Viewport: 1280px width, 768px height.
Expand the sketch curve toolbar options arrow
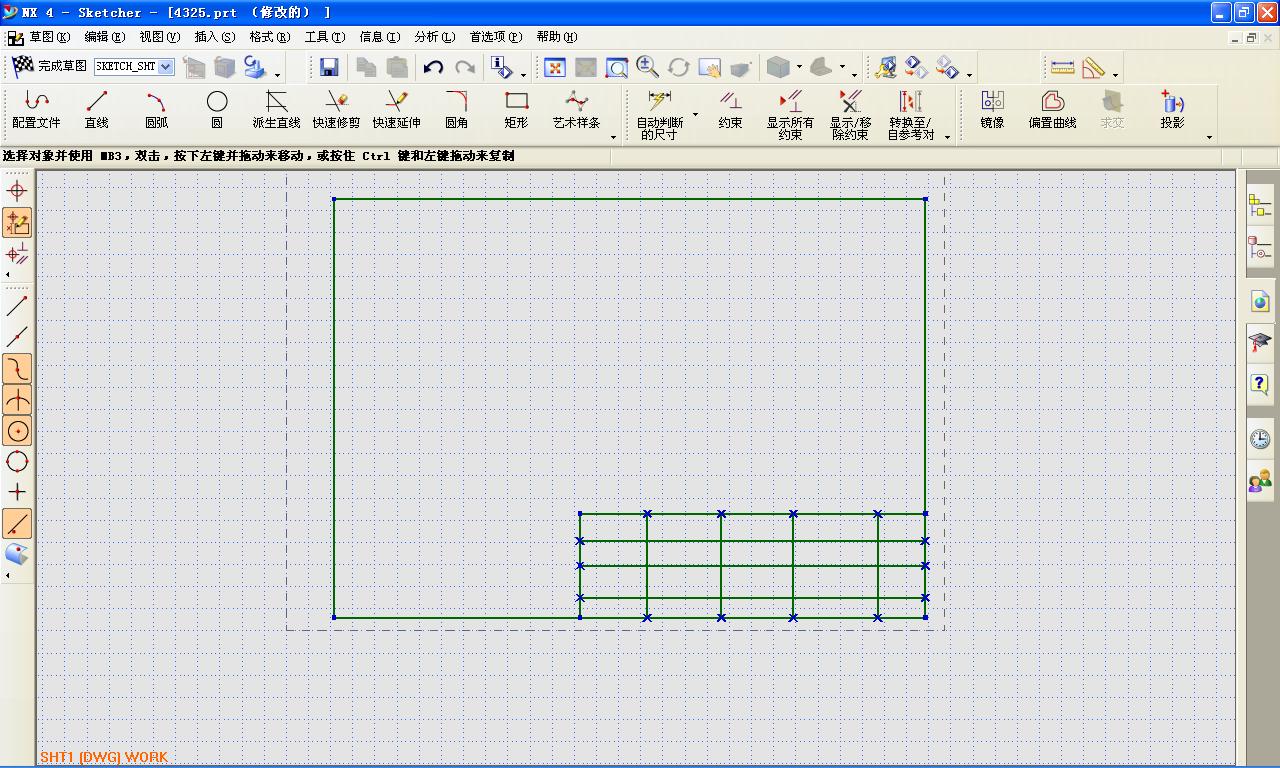coord(613,137)
